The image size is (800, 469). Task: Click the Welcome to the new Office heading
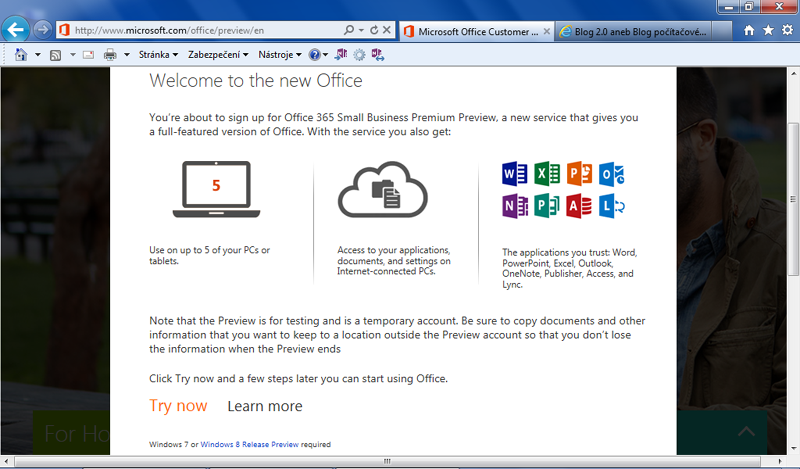click(256, 81)
